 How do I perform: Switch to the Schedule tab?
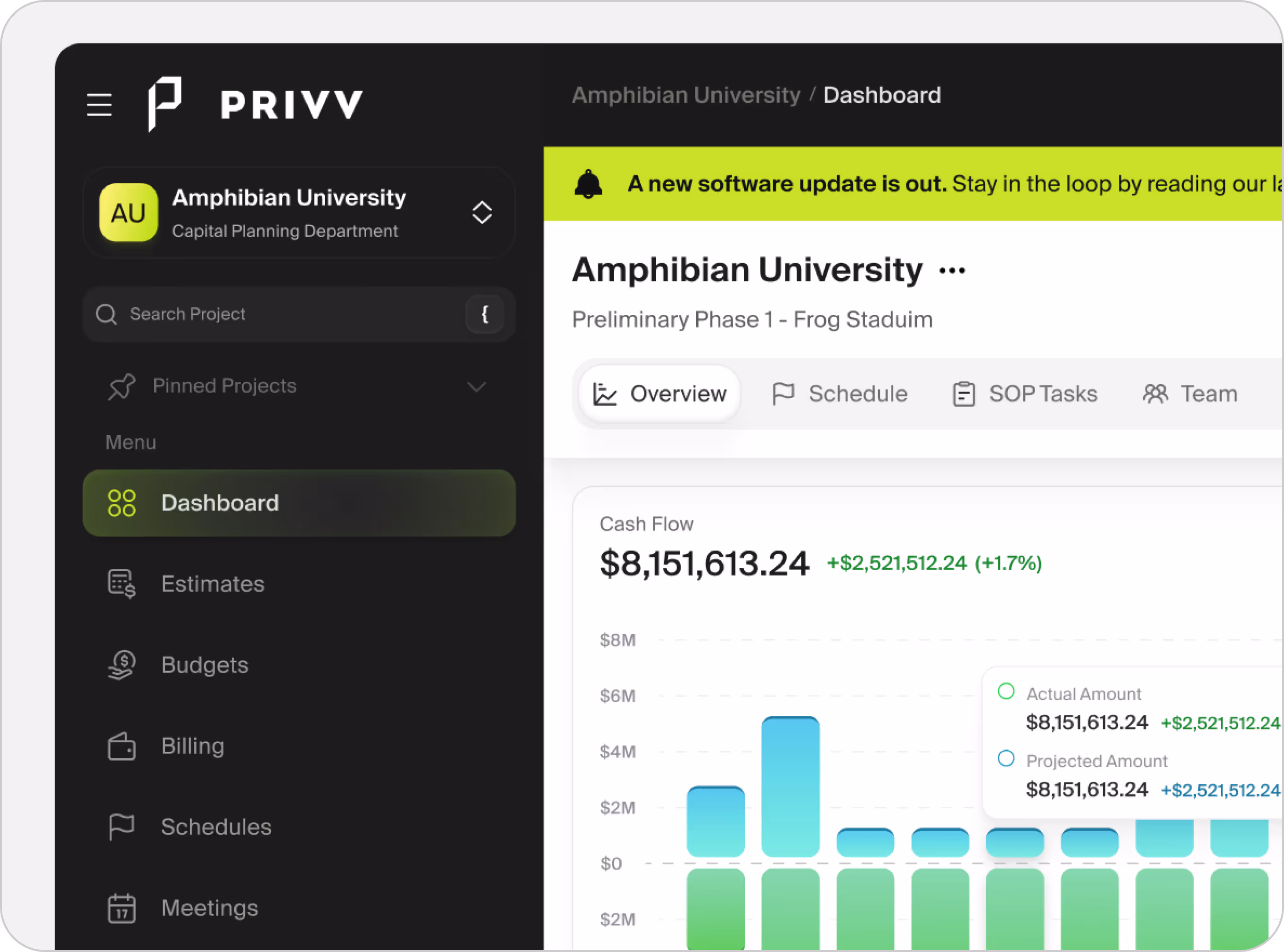click(840, 394)
